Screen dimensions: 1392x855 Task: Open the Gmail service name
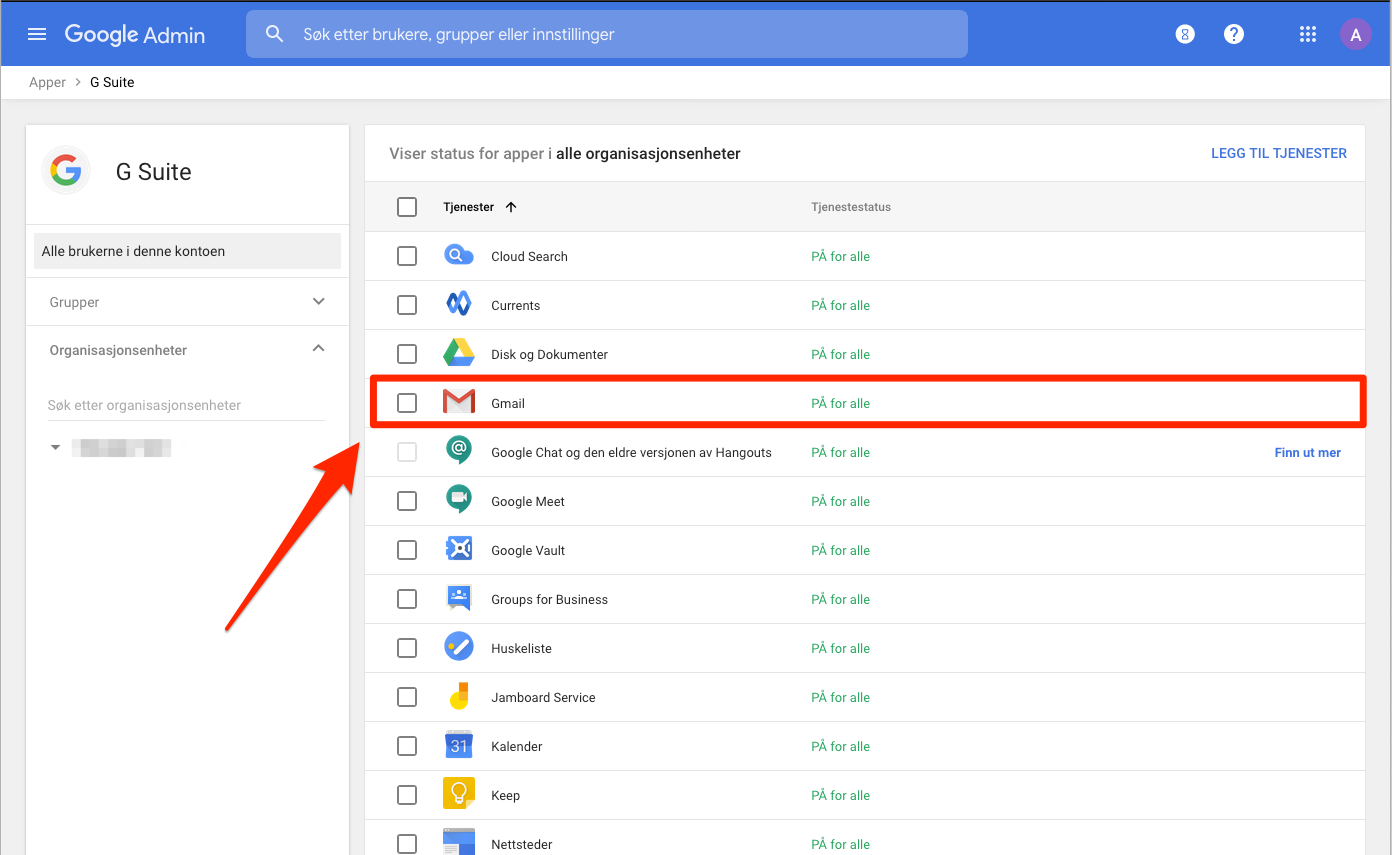point(508,403)
